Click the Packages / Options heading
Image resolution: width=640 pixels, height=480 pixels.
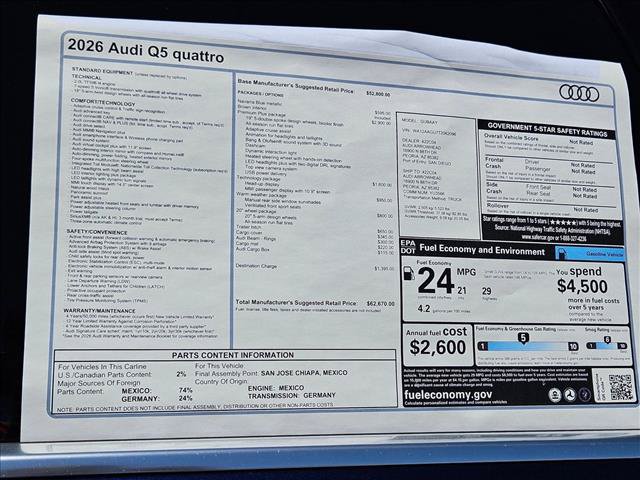tap(260, 94)
